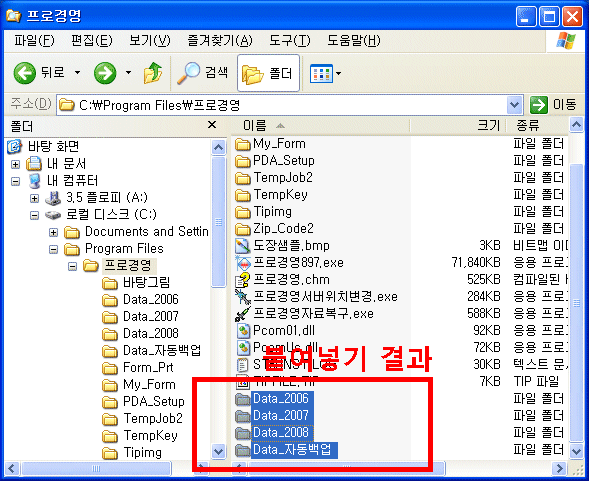Close the 폴더 pane with X
Viewport: 589px width, 481px height.
(212, 125)
